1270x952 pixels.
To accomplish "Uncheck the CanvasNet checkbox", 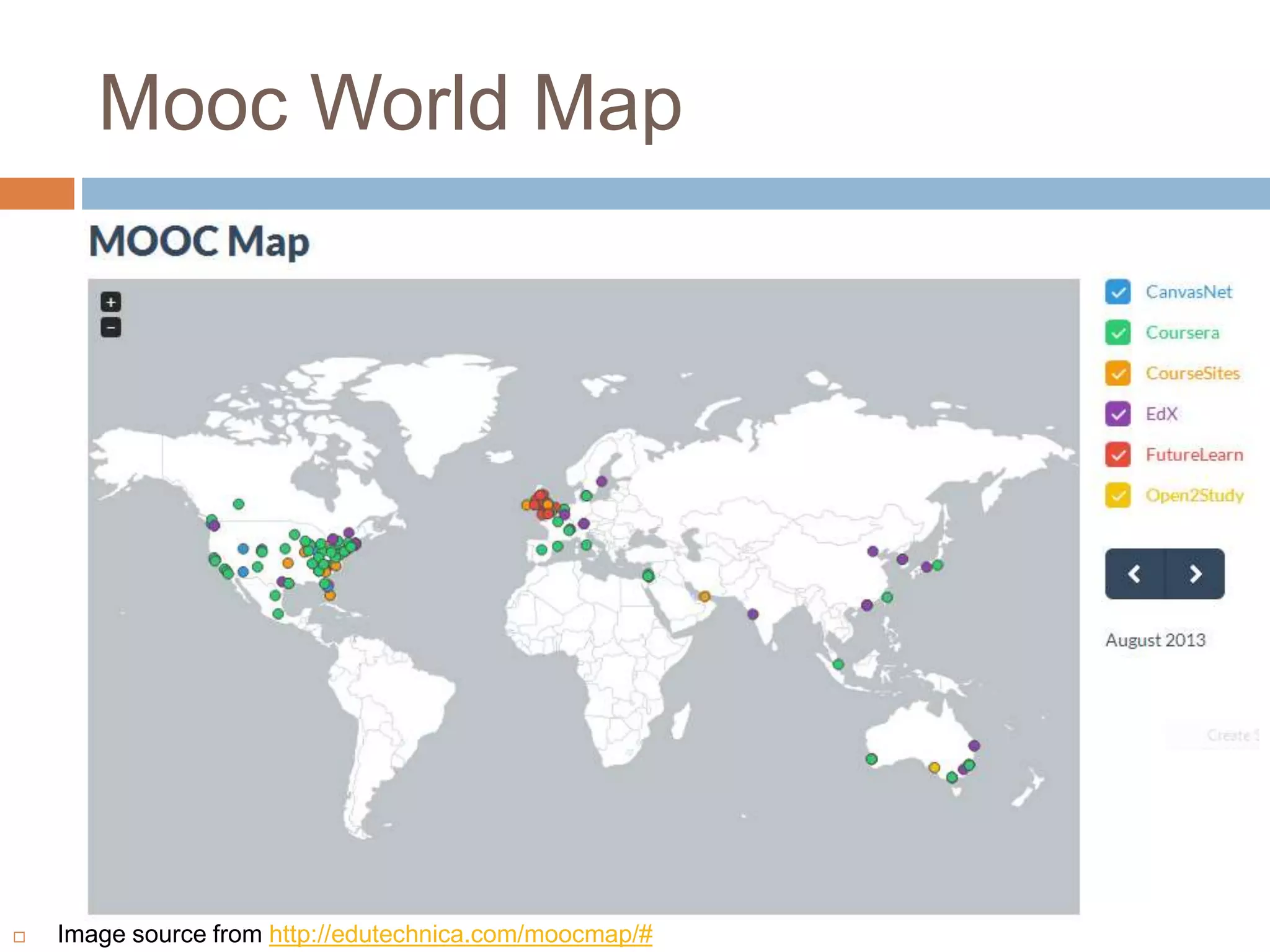I will (x=1117, y=292).
